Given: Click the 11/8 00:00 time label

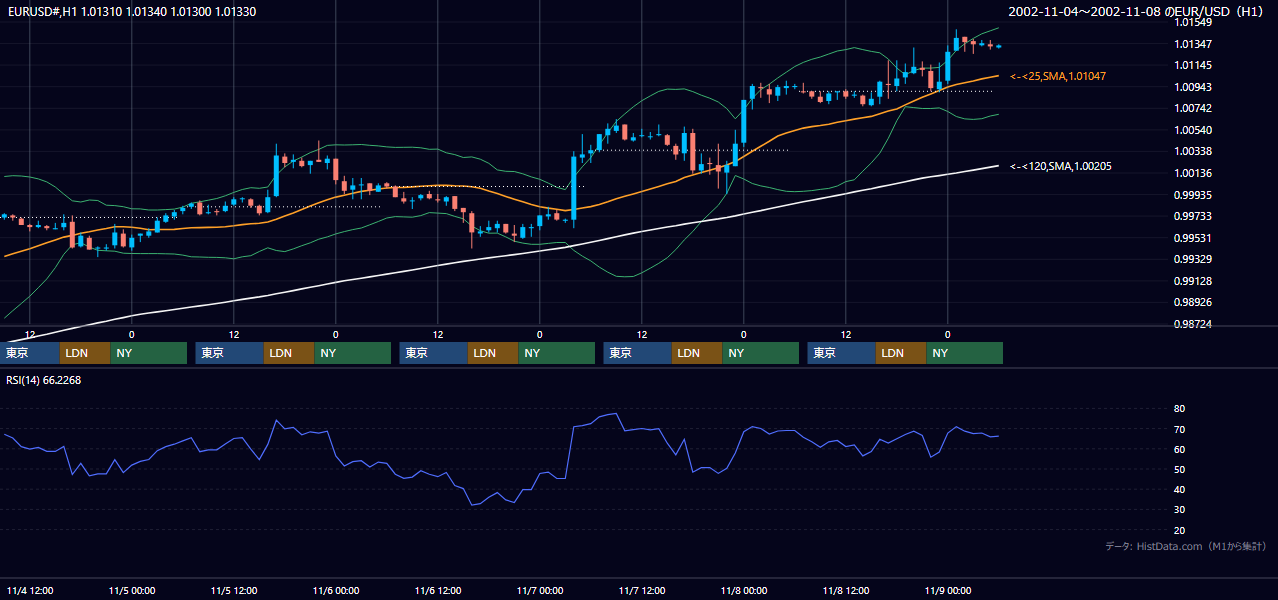Looking at the screenshot, I should [744, 590].
